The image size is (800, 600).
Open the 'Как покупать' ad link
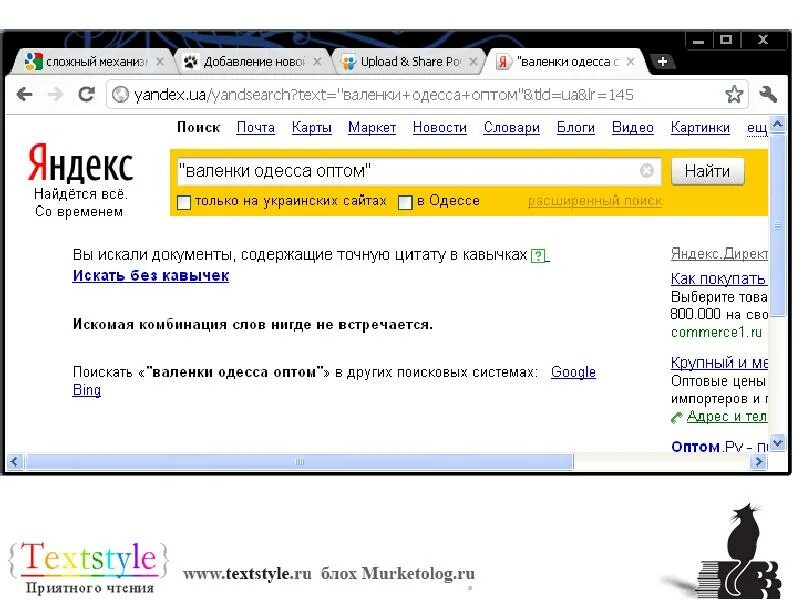tap(718, 279)
